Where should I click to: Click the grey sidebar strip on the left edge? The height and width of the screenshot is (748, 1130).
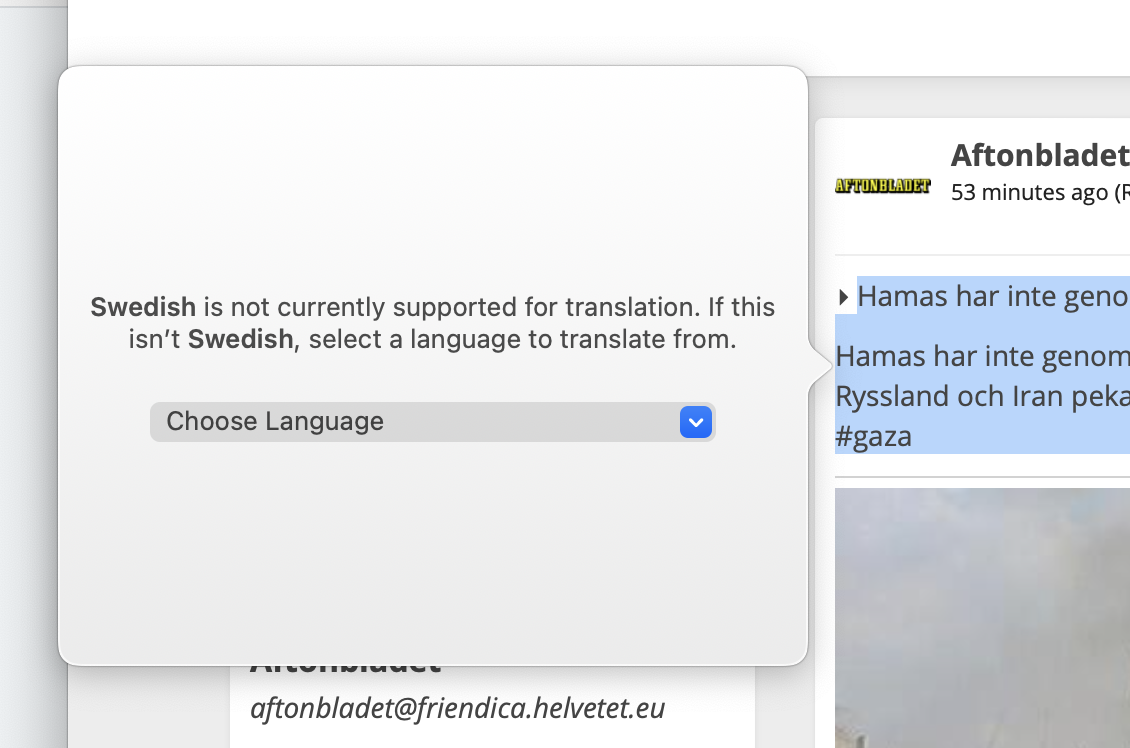(x=33, y=374)
